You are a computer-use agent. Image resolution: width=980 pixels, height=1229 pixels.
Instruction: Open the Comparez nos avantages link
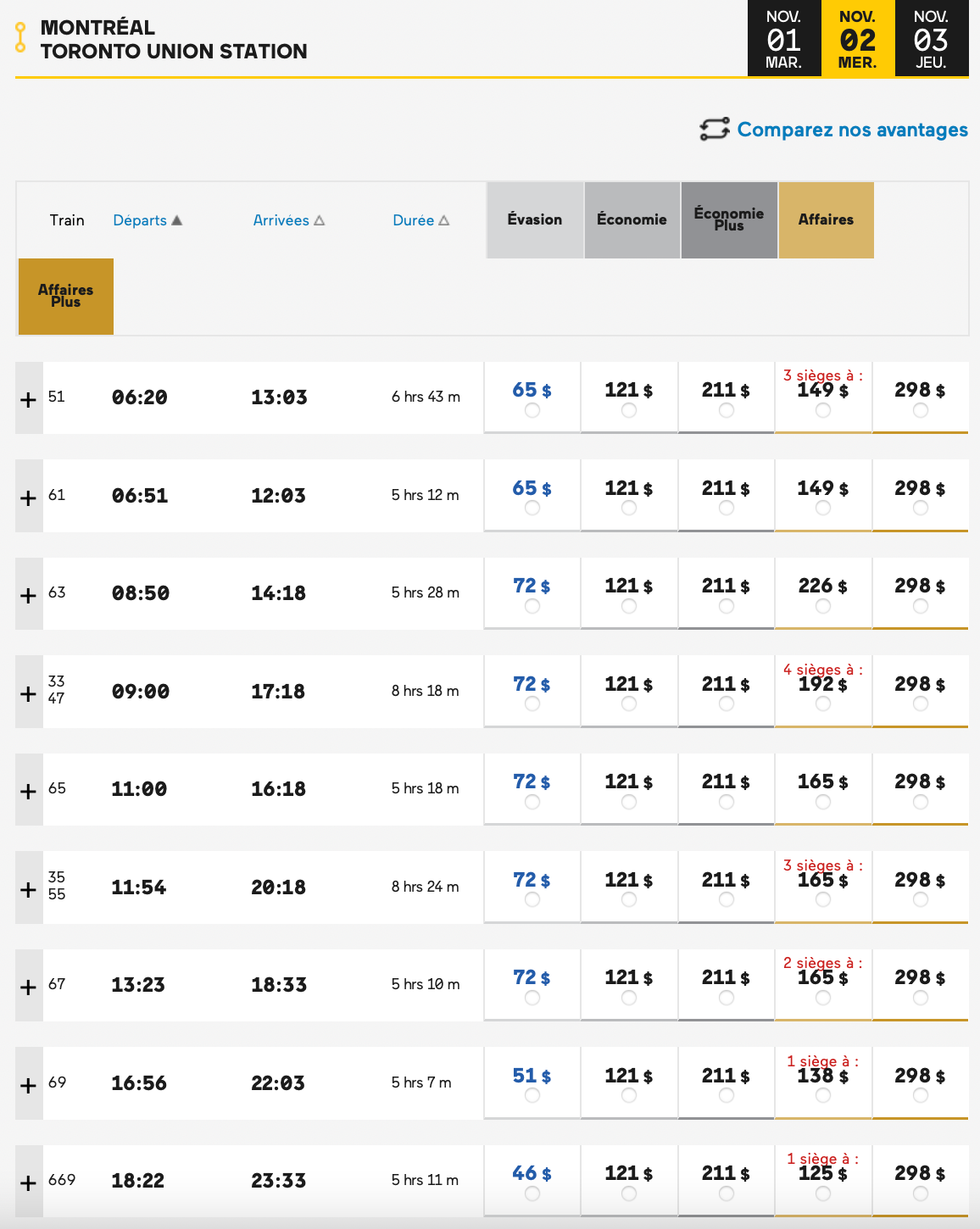852,130
